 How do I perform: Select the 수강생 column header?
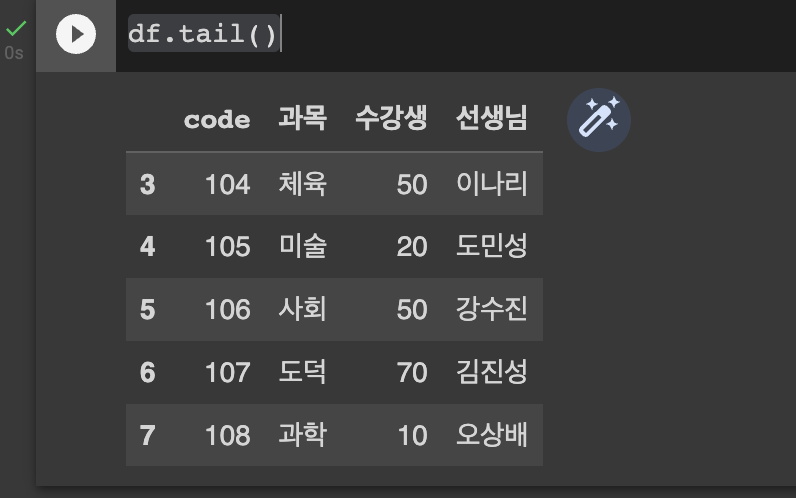coord(391,119)
